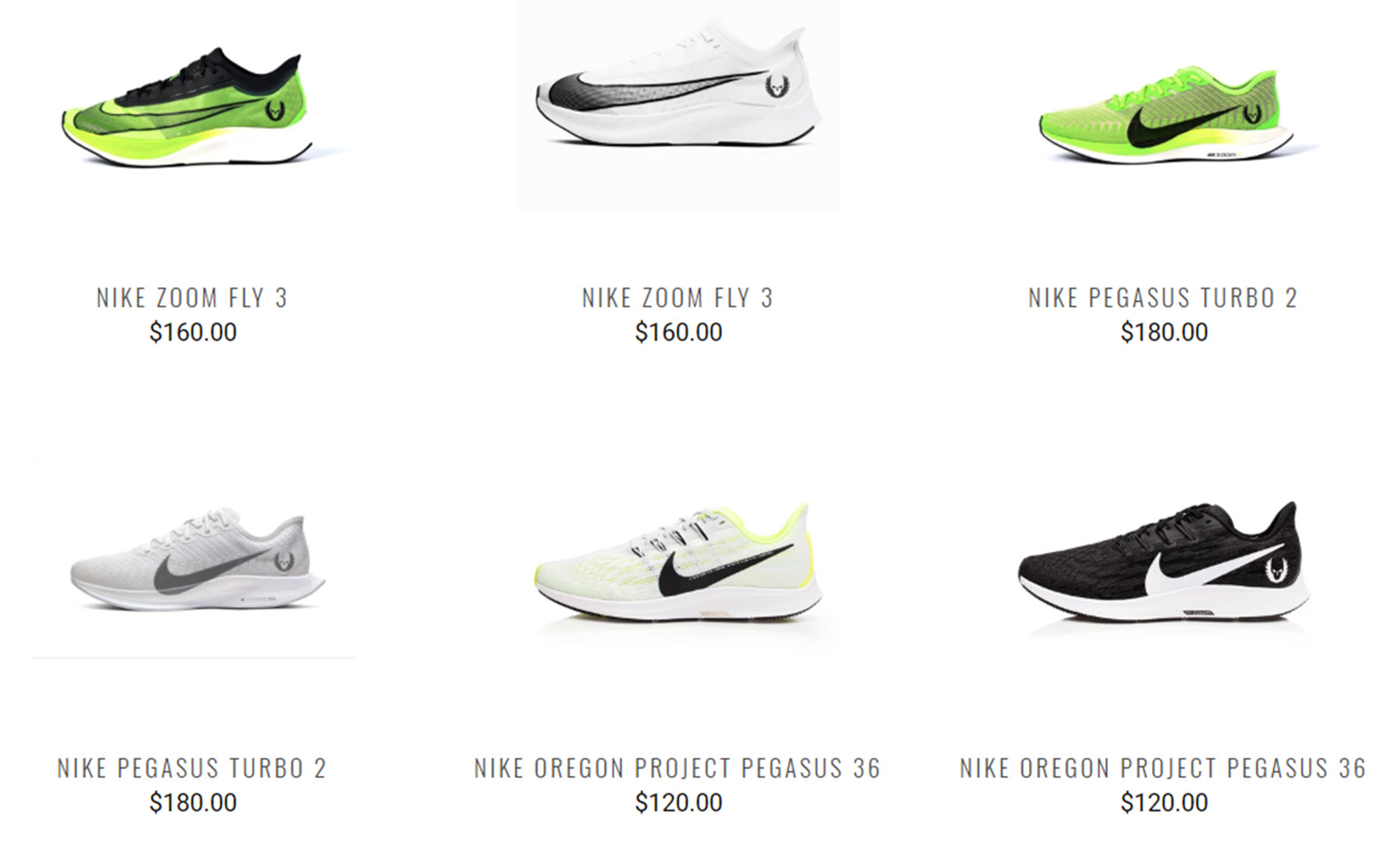Open the black Pegasus 36 shoe image
Image resolution: width=1400 pixels, height=845 pixels.
[x=1164, y=561]
